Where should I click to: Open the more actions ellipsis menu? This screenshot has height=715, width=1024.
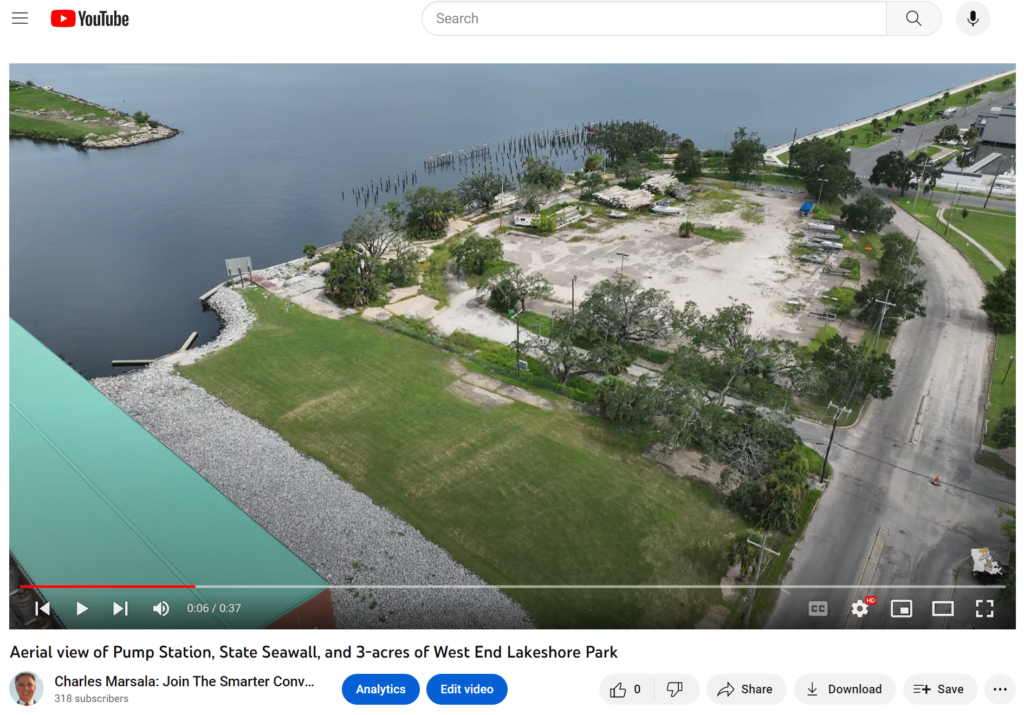coord(1000,689)
